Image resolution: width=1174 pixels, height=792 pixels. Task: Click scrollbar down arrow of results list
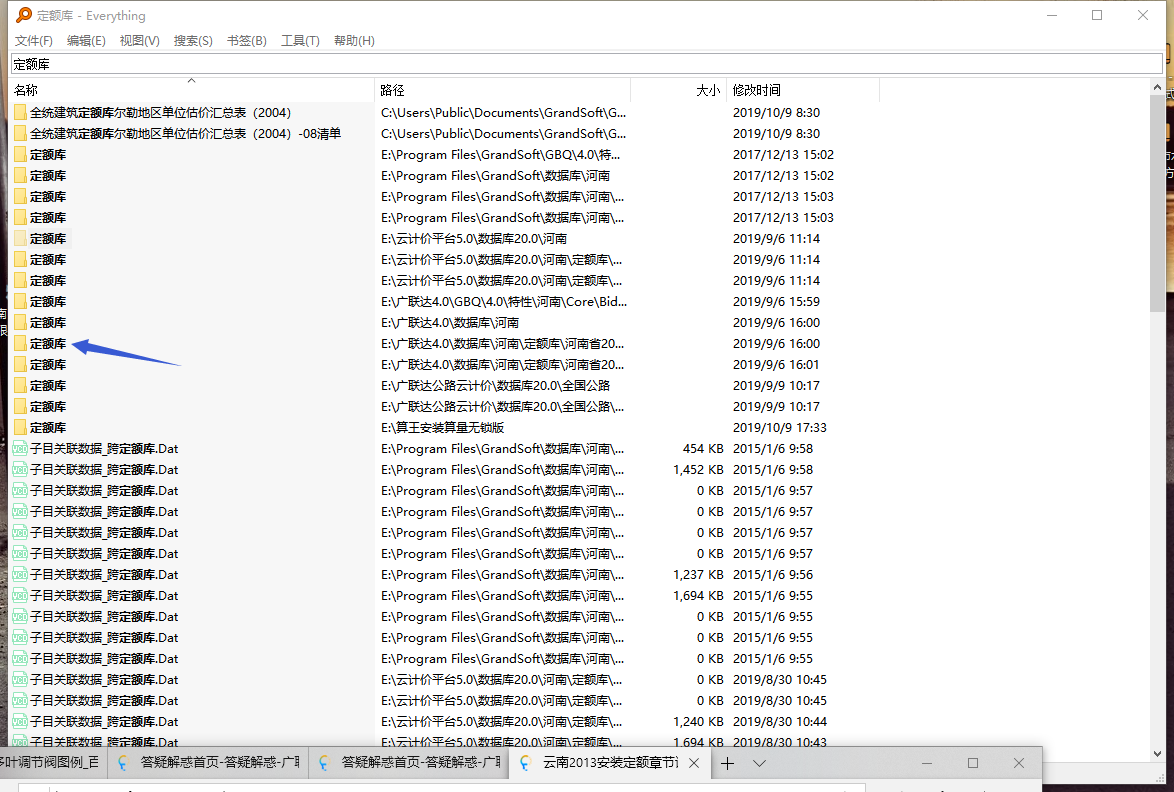point(1158,754)
